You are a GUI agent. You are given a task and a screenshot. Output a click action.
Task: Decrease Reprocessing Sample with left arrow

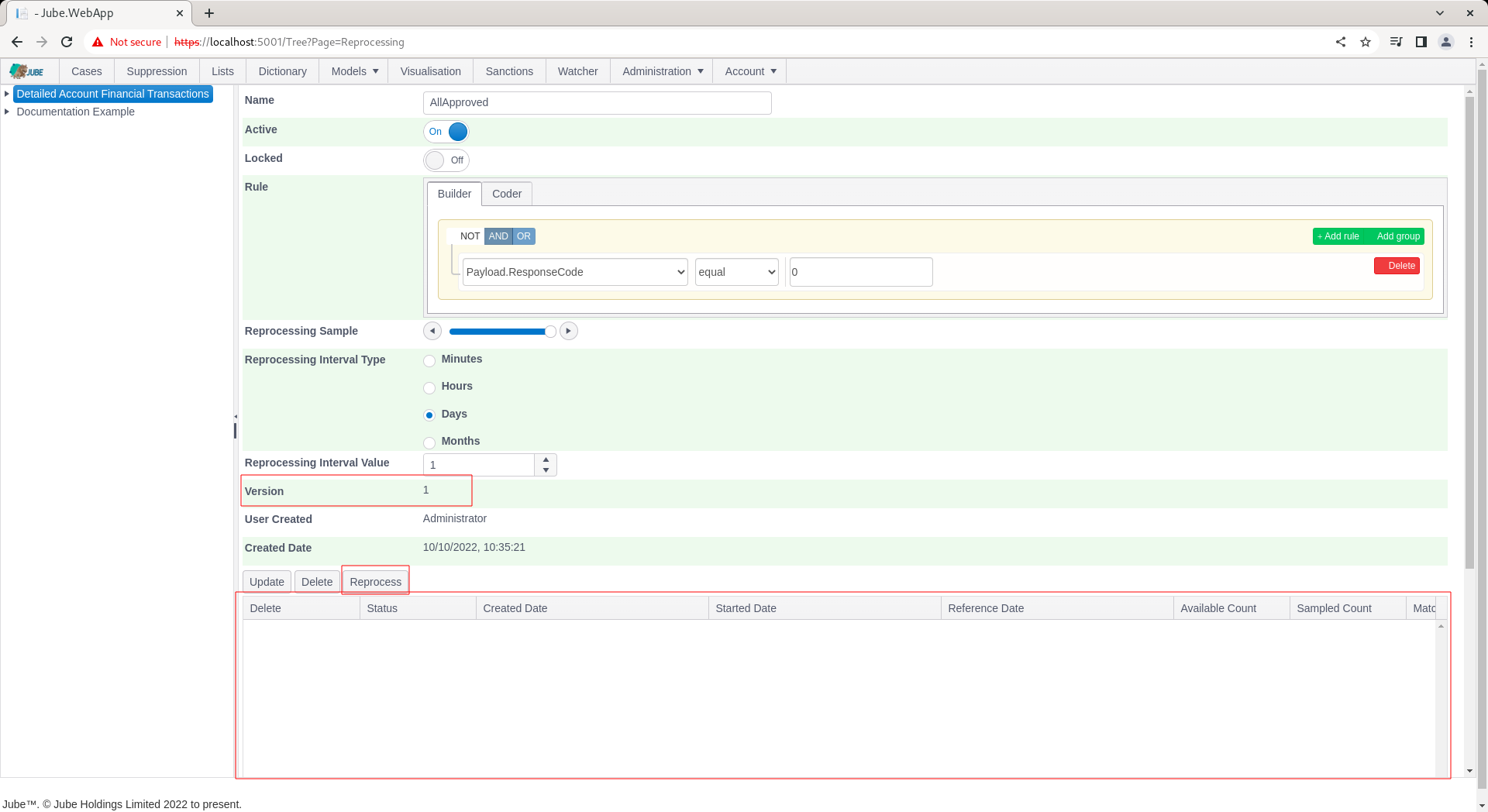tap(432, 331)
